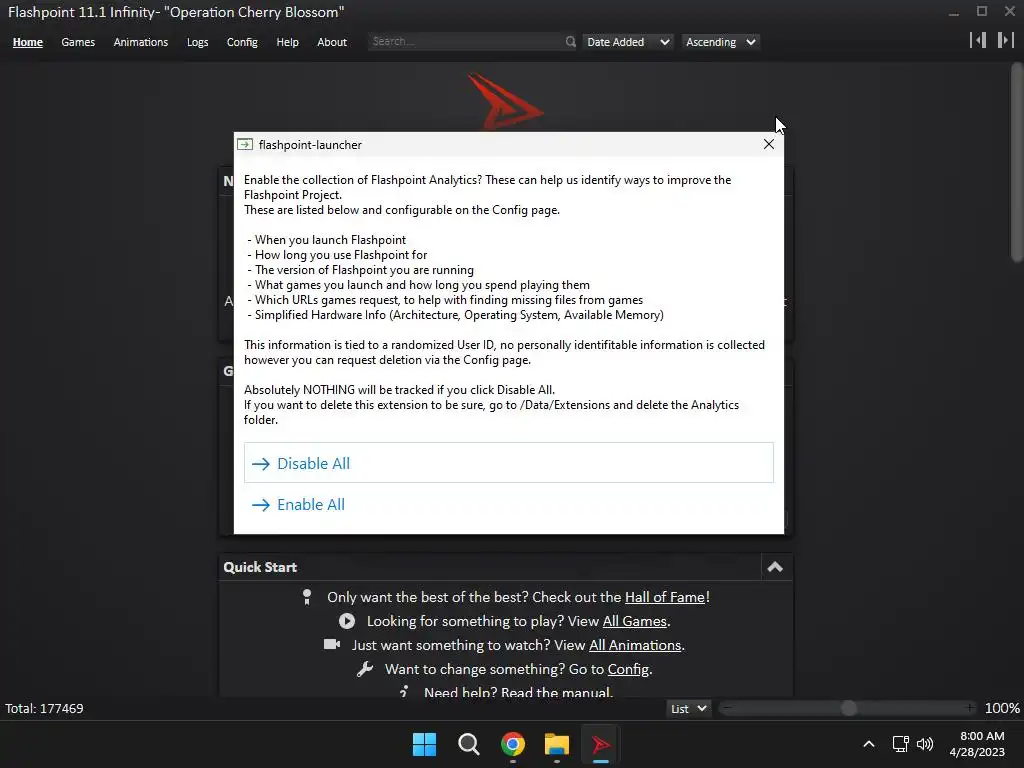
Task: Open the Home menu tab
Action: pyautogui.click(x=27, y=42)
